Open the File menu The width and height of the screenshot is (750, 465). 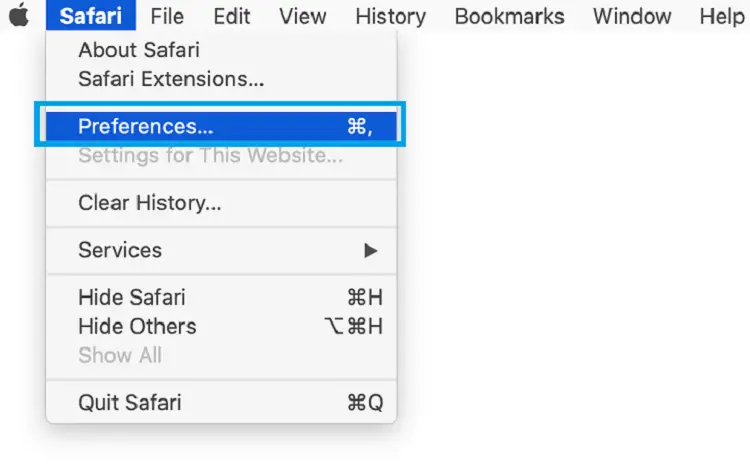(167, 16)
